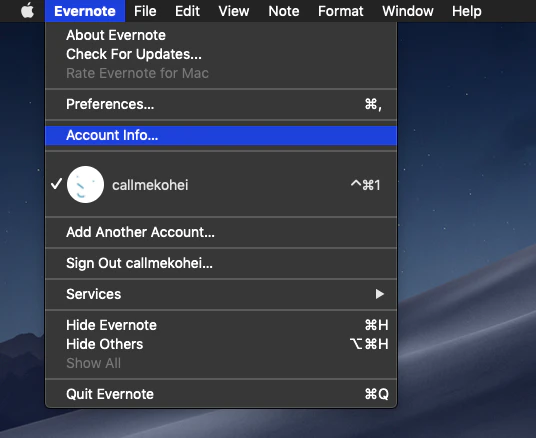This screenshot has width=536, height=438.
Task: Click the highlighted Account Info... entry
Action: 221,135
